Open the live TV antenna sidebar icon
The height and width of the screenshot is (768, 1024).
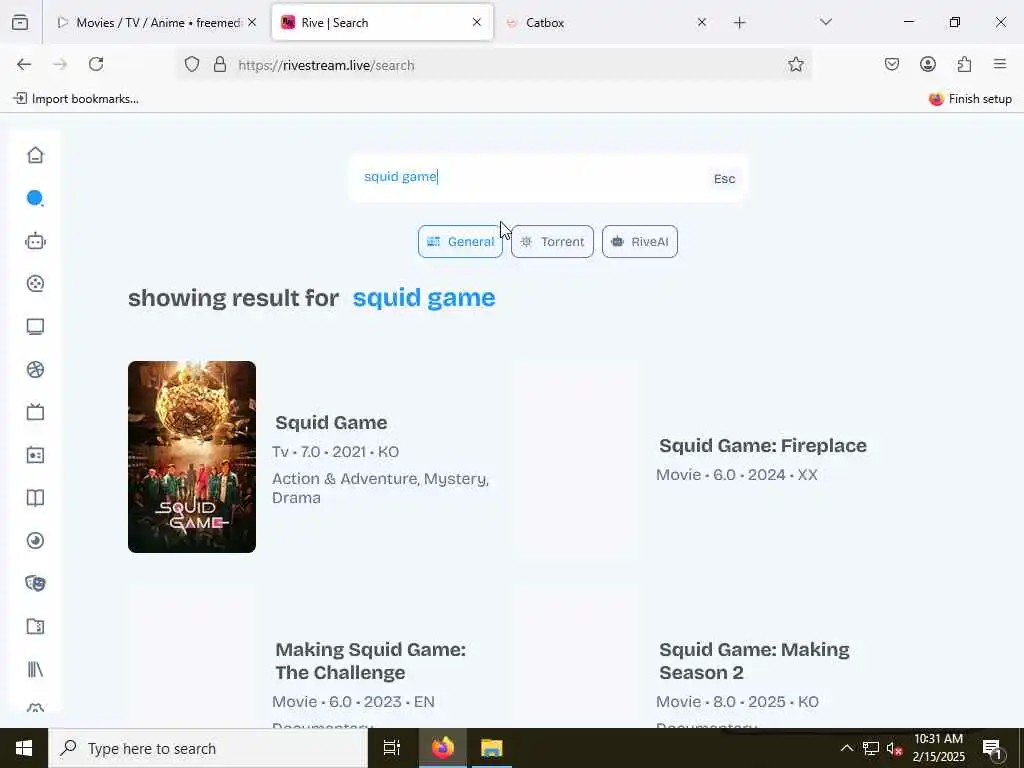(x=35, y=412)
